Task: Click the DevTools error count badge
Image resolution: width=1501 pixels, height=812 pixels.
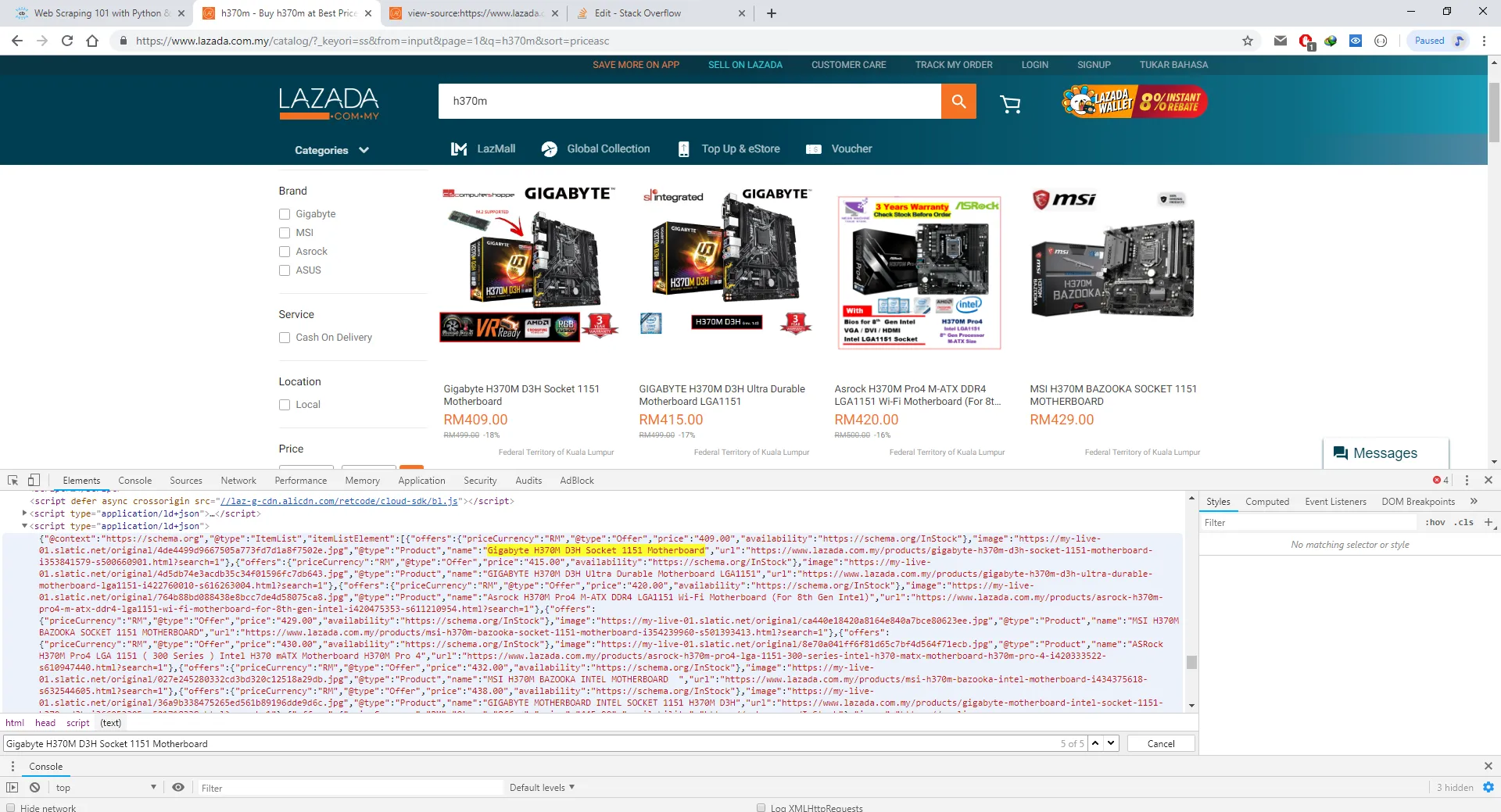Action: click(1441, 480)
